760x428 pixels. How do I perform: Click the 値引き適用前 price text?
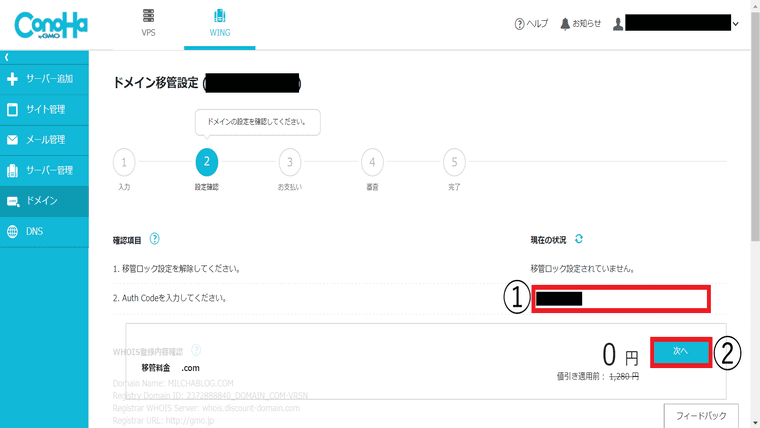click(598, 377)
